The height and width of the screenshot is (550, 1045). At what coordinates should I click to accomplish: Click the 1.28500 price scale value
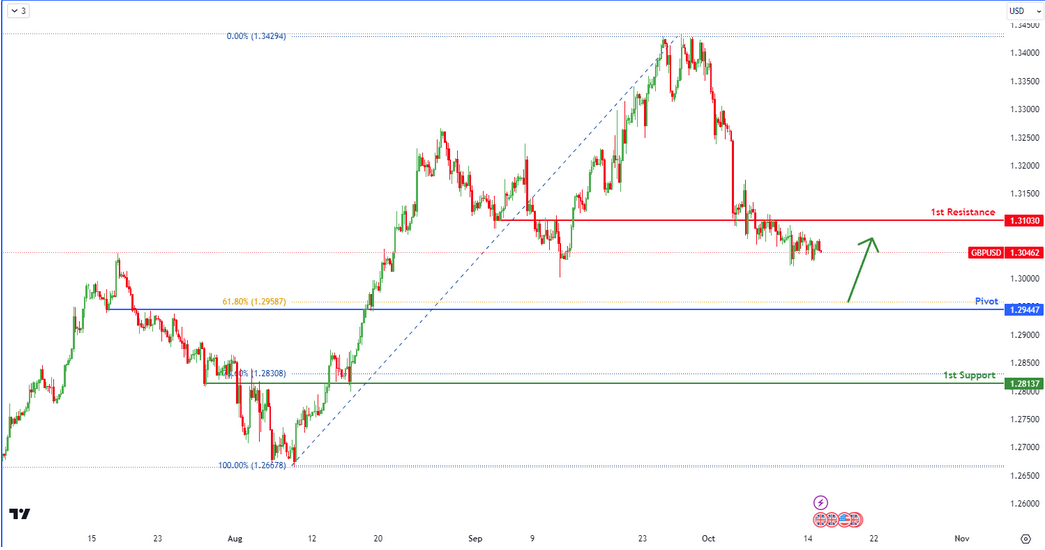(x=1024, y=363)
